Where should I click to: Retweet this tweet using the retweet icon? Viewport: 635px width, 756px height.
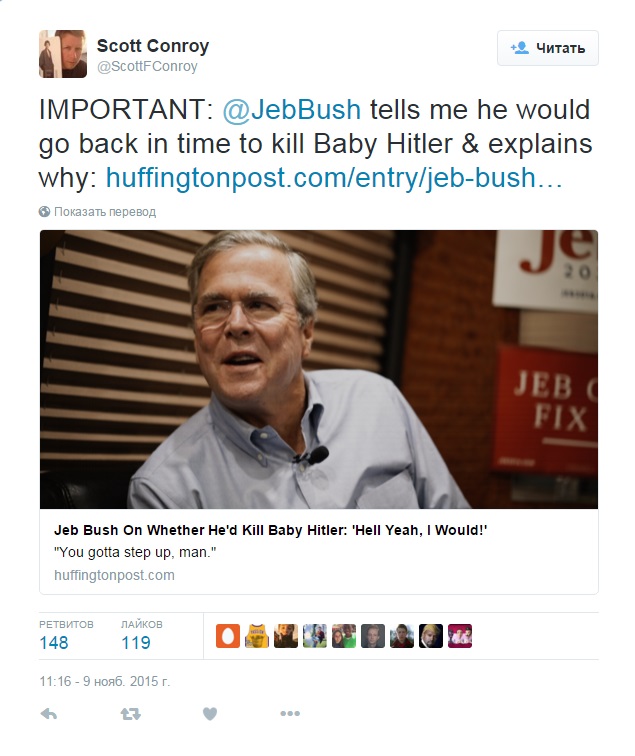pyautogui.click(x=130, y=714)
